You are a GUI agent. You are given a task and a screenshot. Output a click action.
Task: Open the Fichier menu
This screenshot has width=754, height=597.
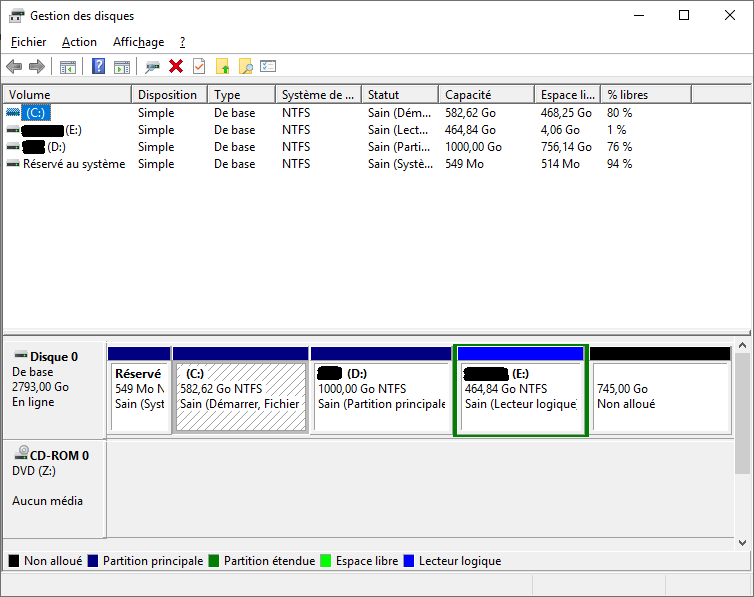point(28,42)
